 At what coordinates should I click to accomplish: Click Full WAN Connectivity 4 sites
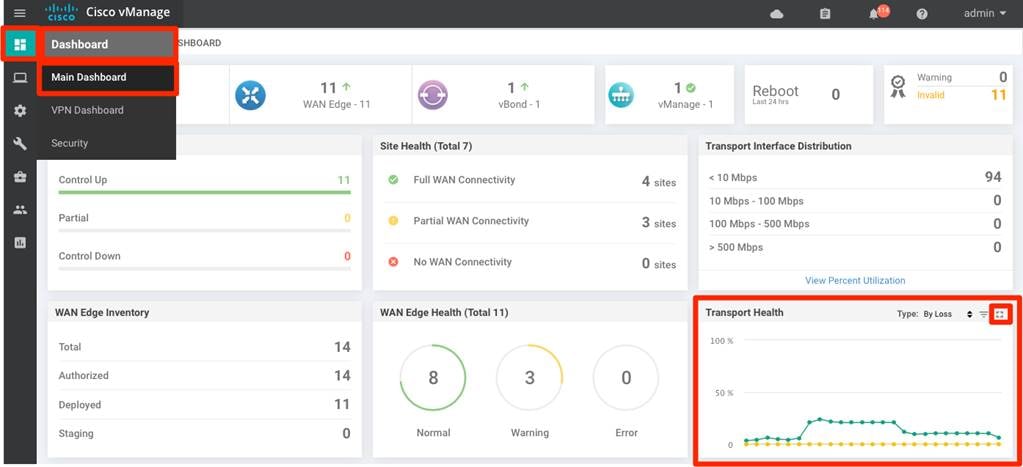[x=659, y=181]
